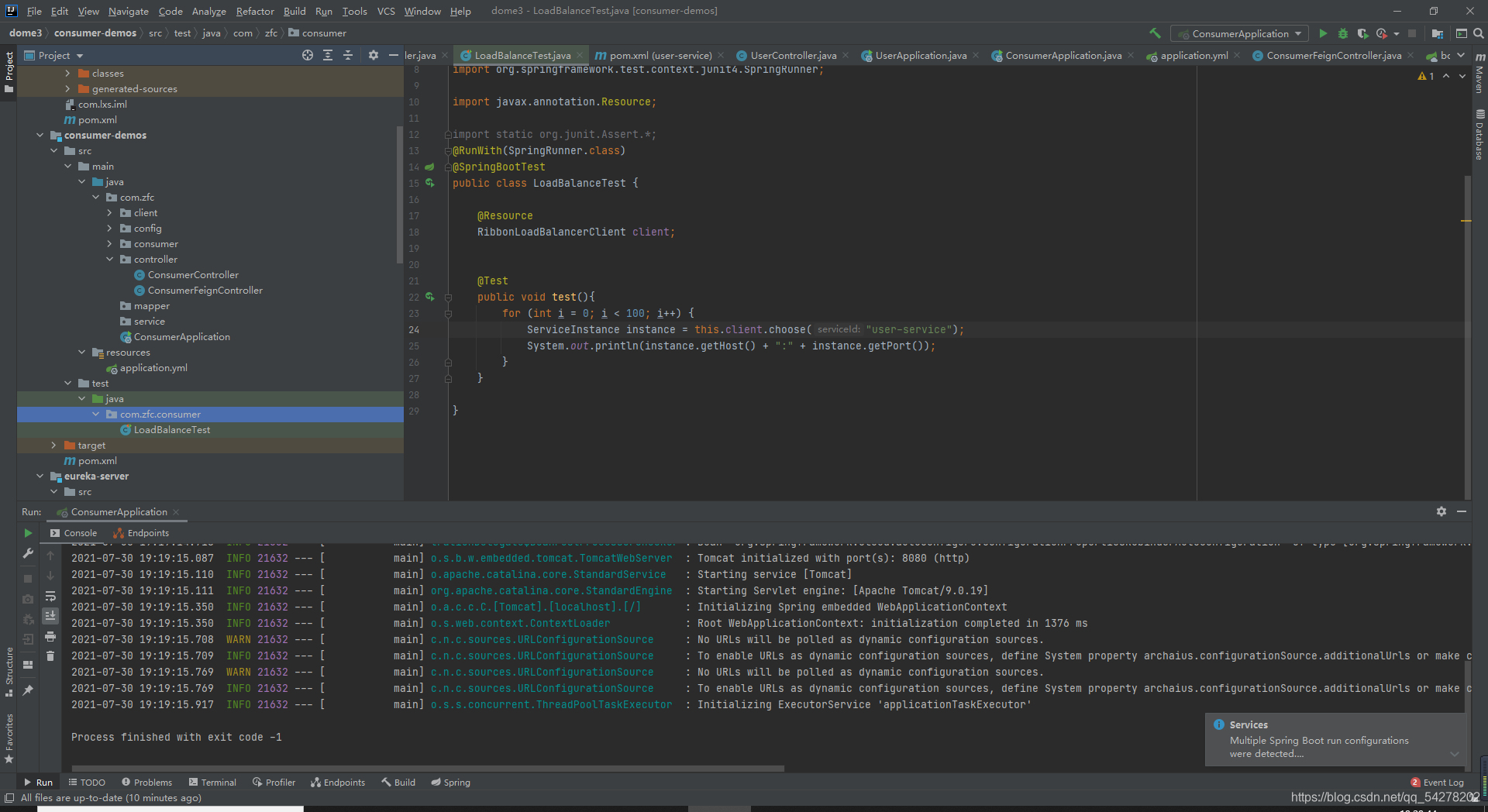
Task: Run with Coverage icon in main toolbar
Action: tap(1362, 33)
